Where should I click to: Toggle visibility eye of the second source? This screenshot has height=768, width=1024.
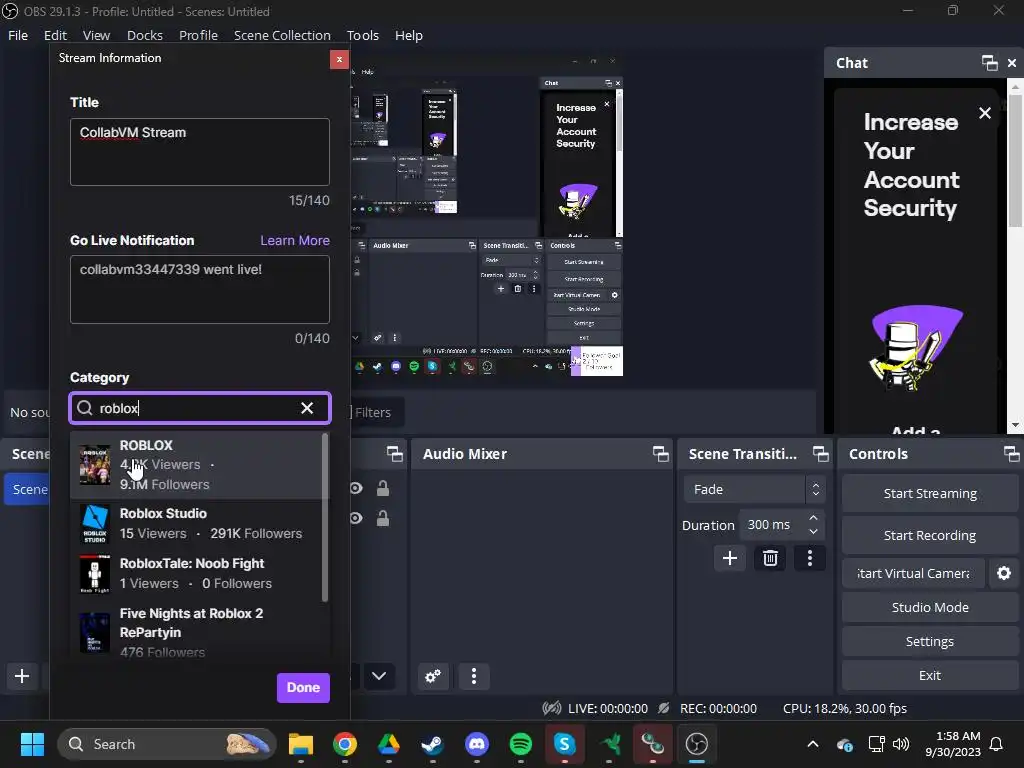coord(356,518)
